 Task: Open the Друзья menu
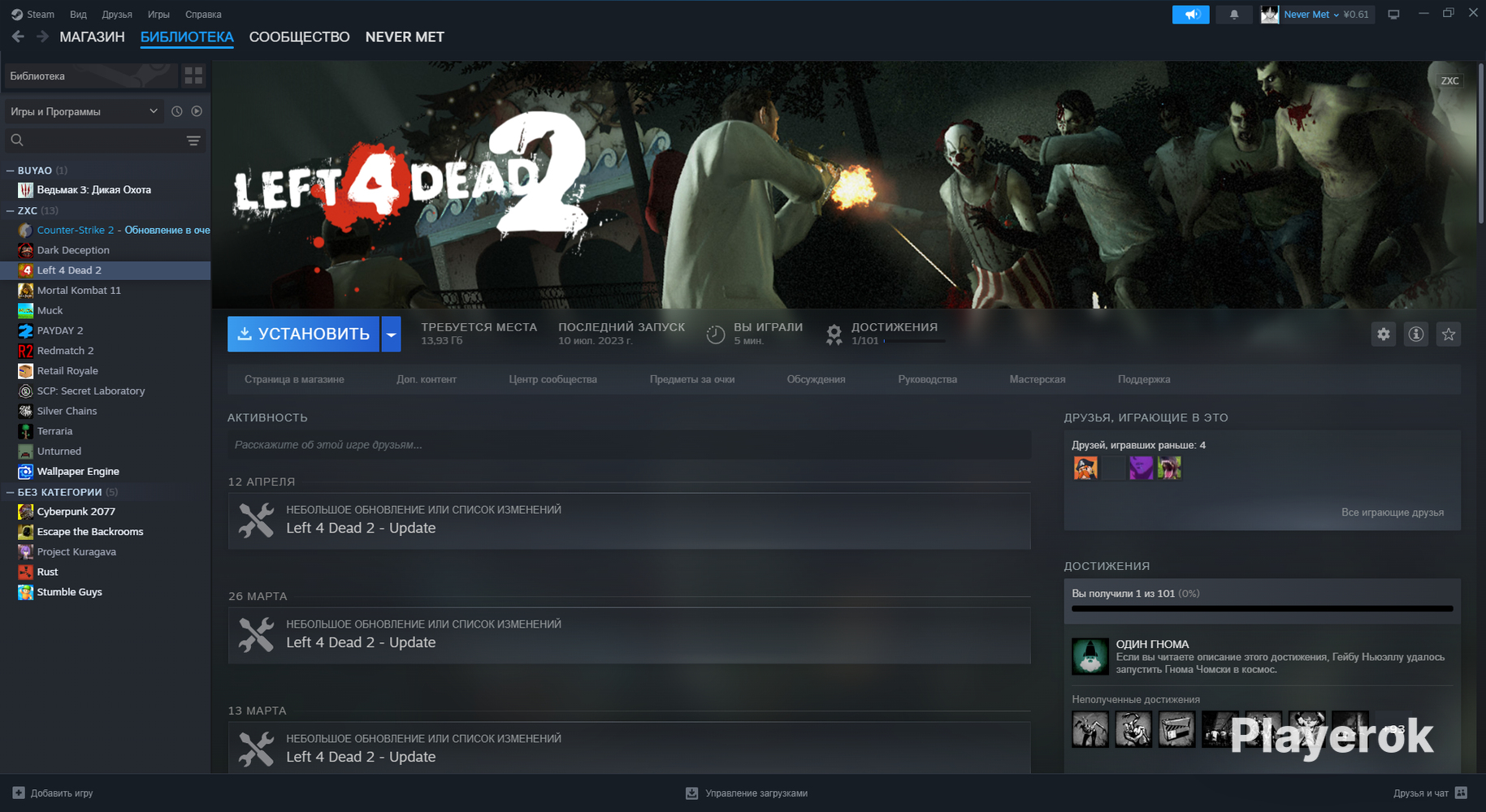117,15
